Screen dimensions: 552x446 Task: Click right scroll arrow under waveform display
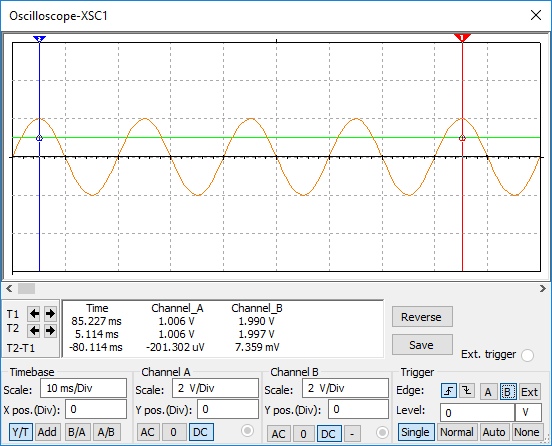[542, 289]
